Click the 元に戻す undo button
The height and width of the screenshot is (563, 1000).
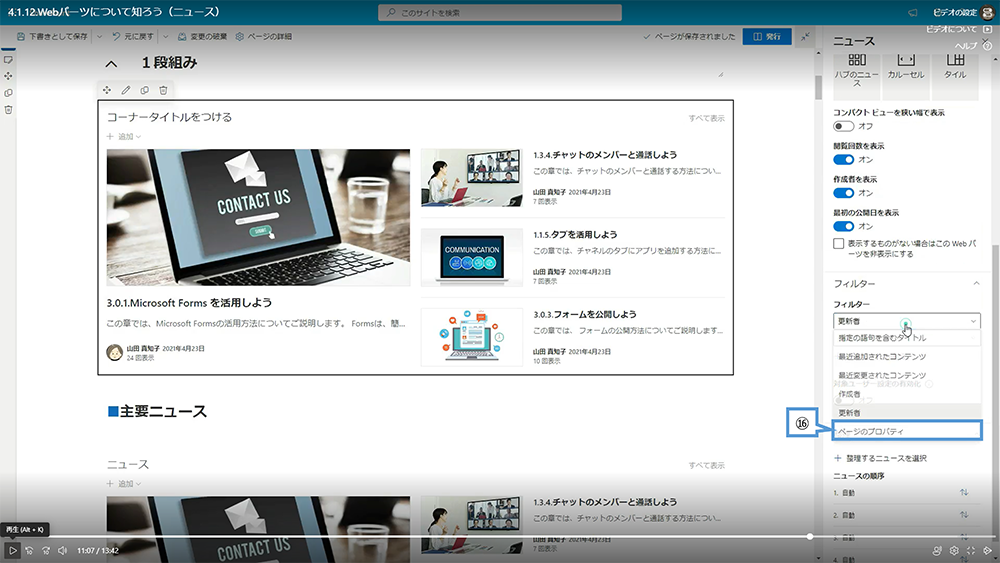tap(133, 36)
